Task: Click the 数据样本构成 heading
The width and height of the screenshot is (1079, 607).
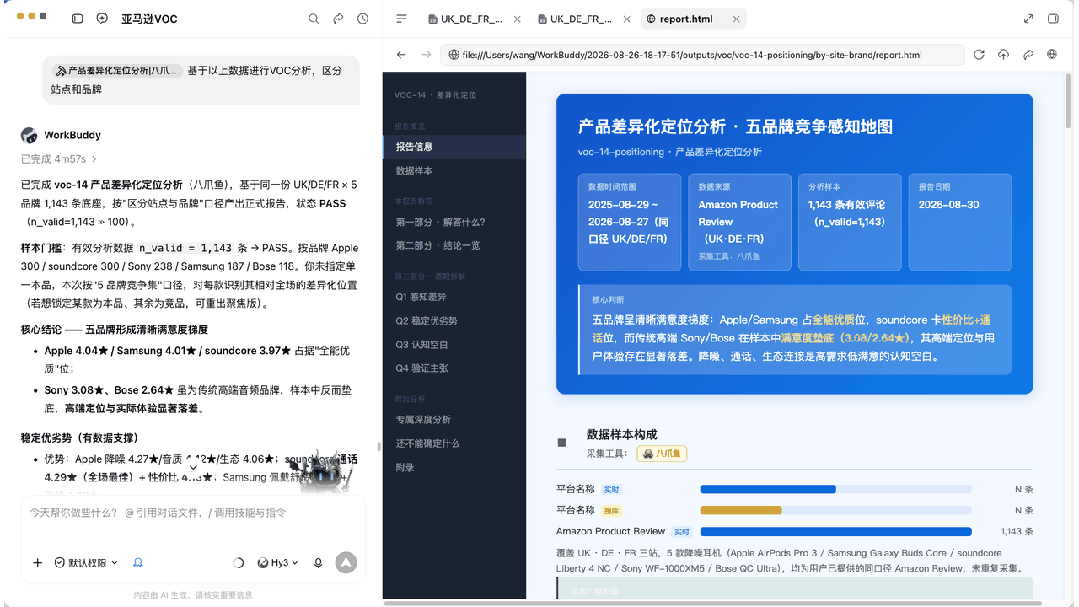Action: tap(621, 434)
